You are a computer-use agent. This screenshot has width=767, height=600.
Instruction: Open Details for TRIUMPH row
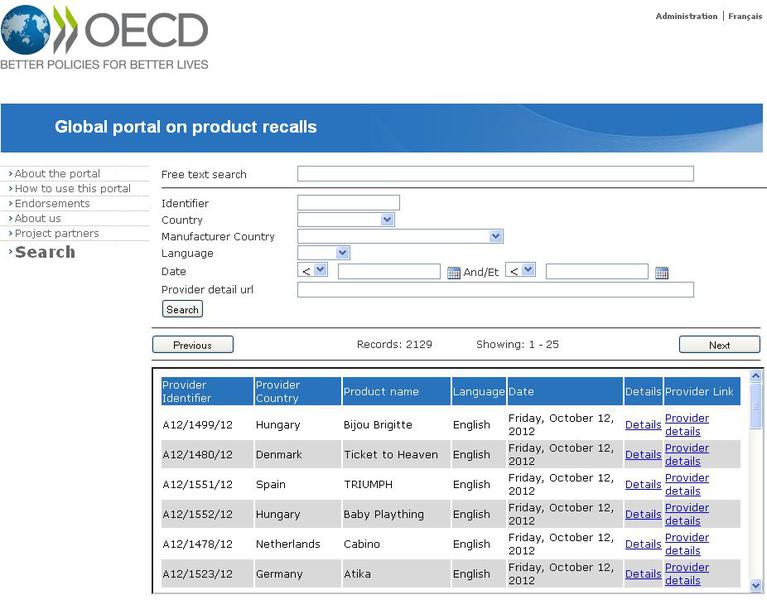click(x=643, y=485)
